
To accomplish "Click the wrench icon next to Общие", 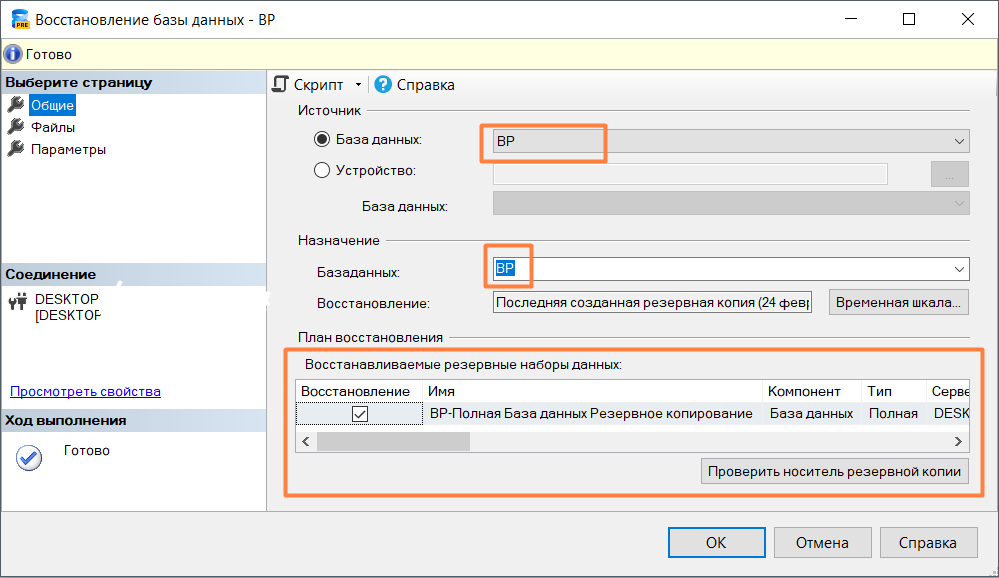I will pos(16,105).
